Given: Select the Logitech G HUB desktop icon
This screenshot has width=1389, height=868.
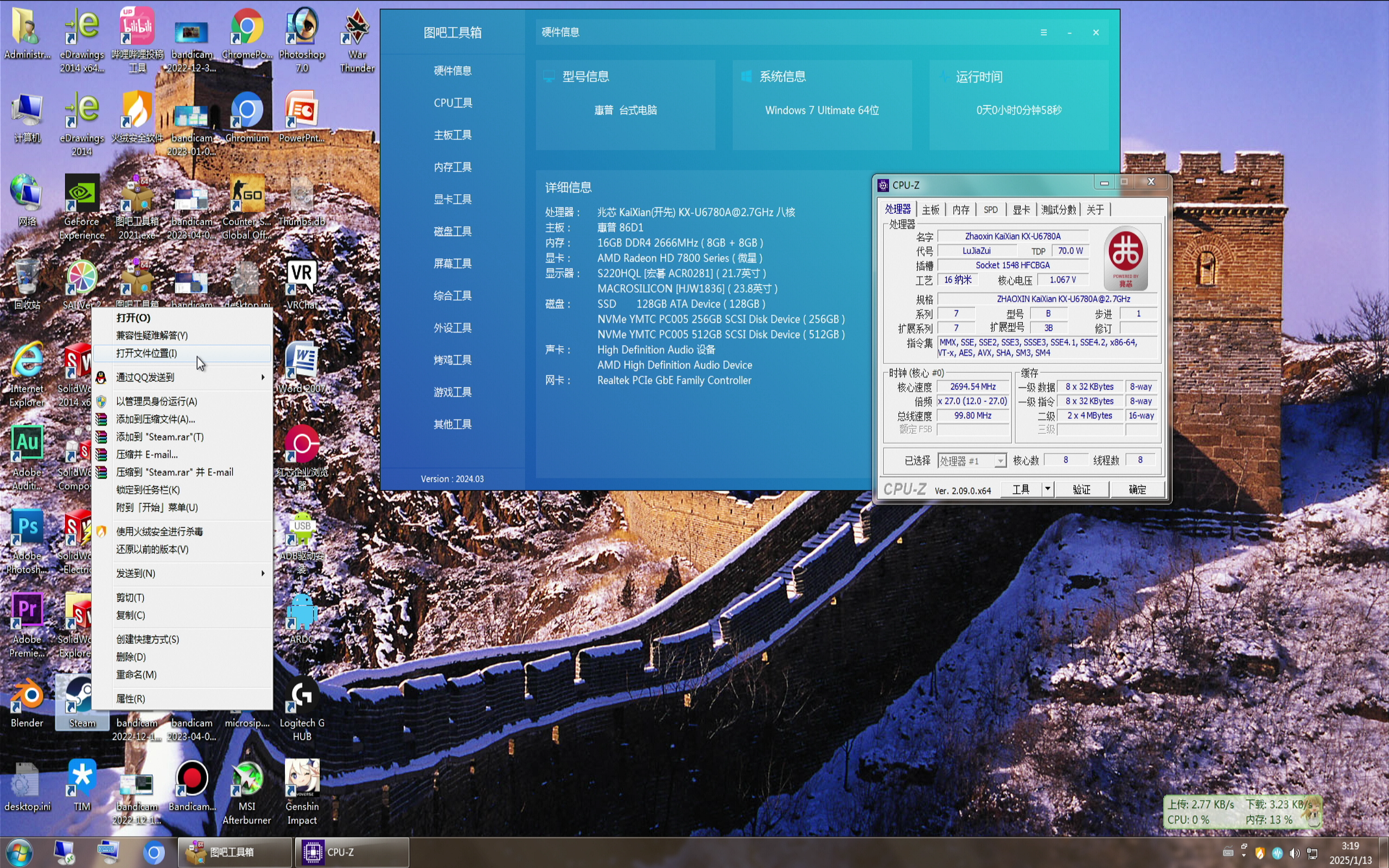Looking at the screenshot, I should [302, 709].
